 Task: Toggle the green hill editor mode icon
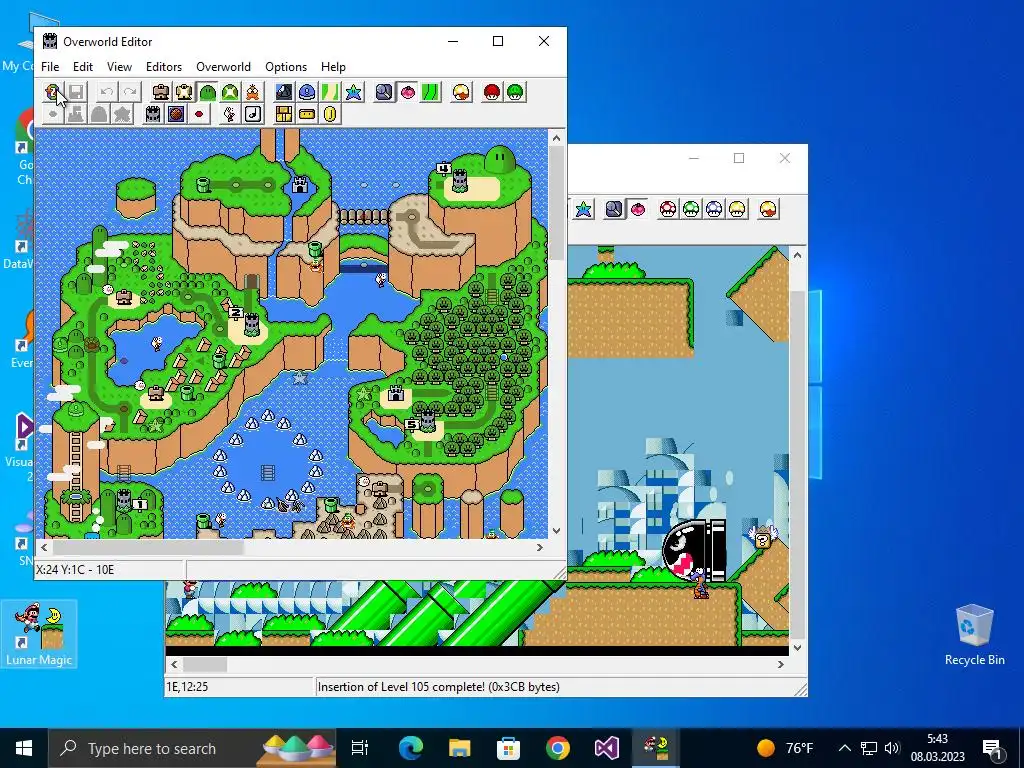(x=208, y=92)
